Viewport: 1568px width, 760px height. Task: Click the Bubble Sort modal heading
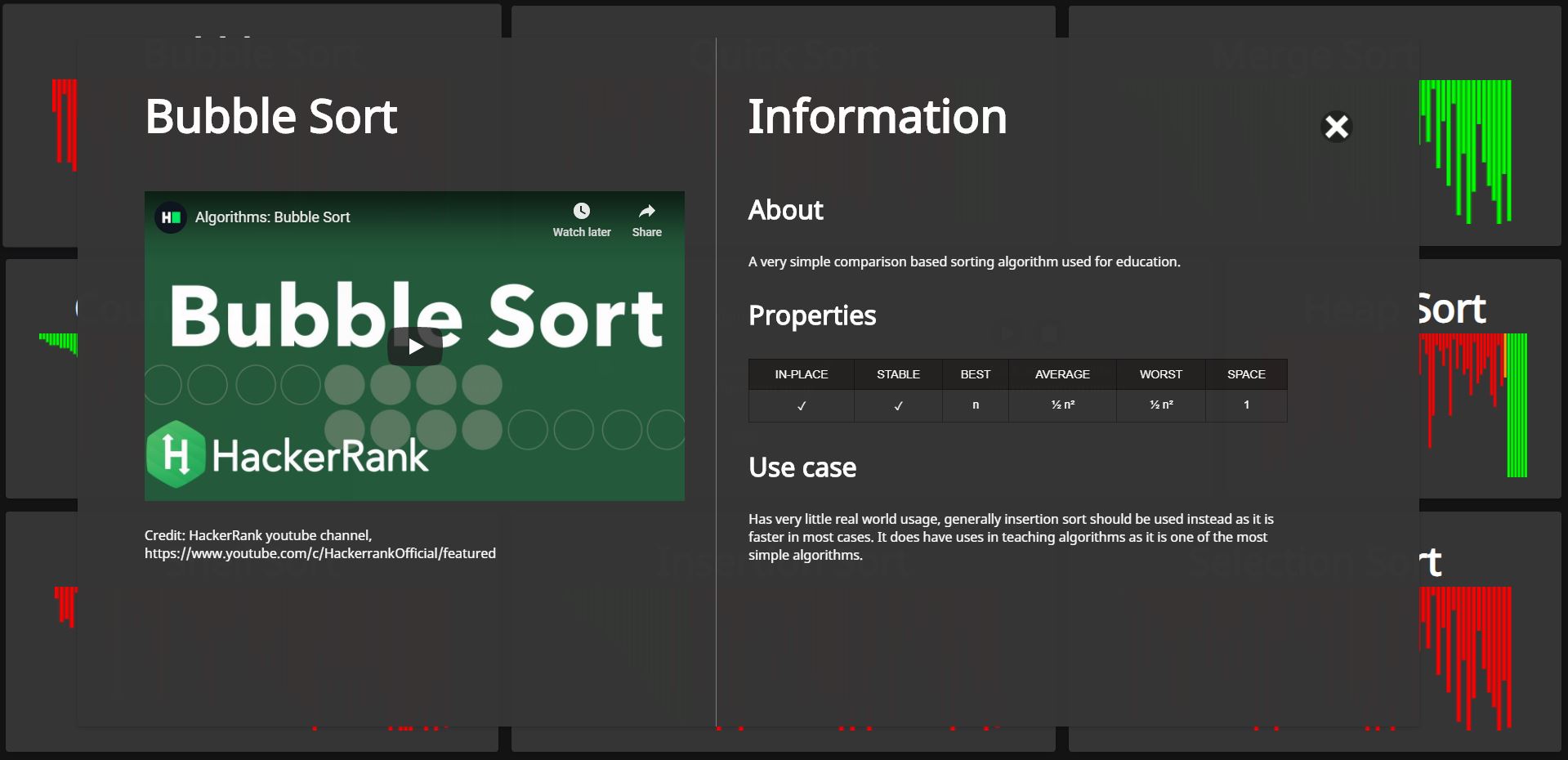point(271,116)
